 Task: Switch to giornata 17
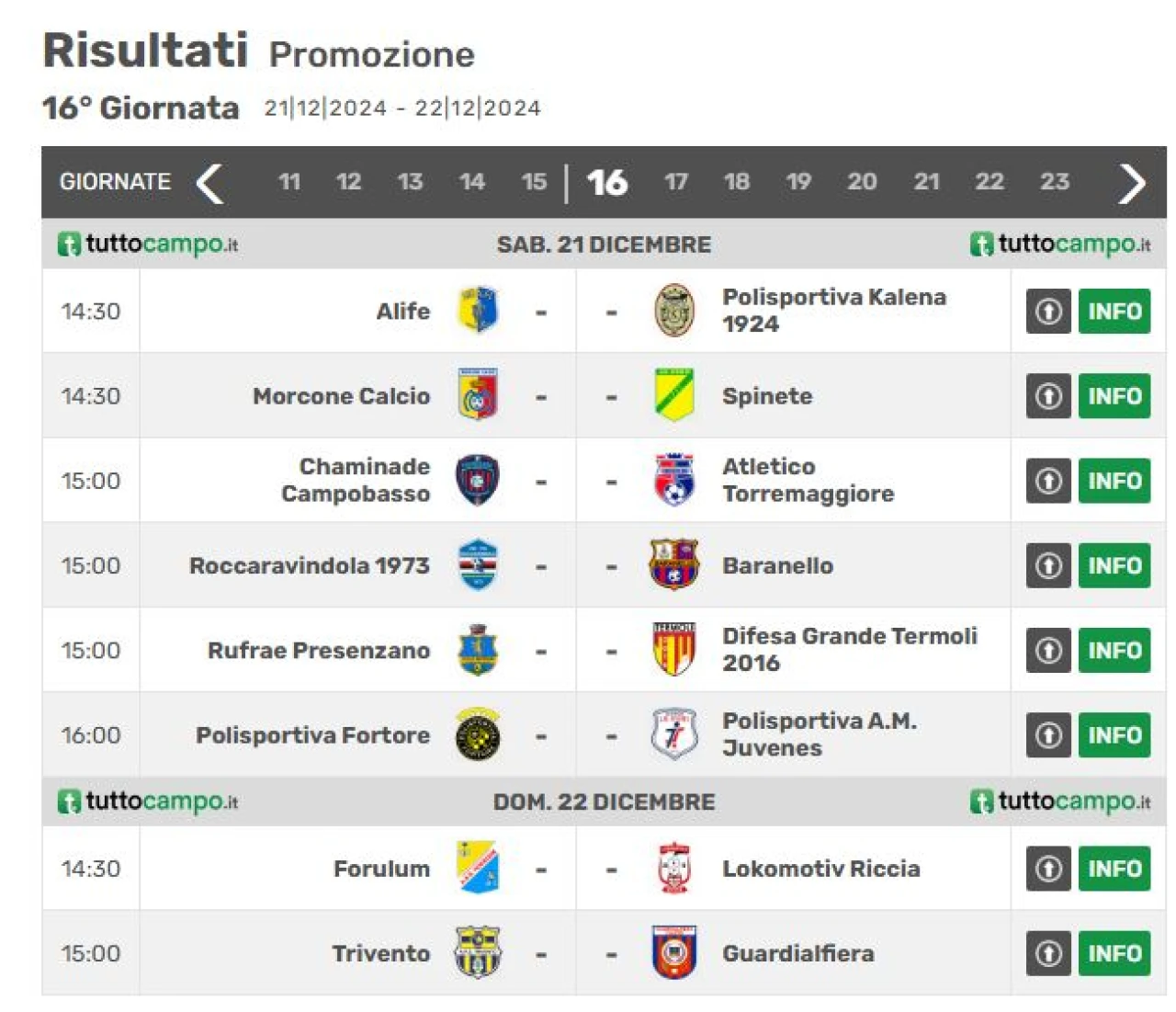pos(676,182)
